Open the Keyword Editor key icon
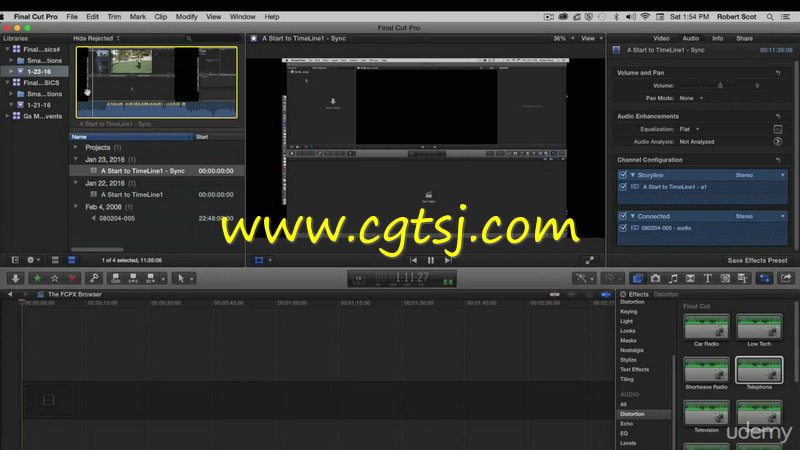The width and height of the screenshot is (800, 450). pos(94,279)
